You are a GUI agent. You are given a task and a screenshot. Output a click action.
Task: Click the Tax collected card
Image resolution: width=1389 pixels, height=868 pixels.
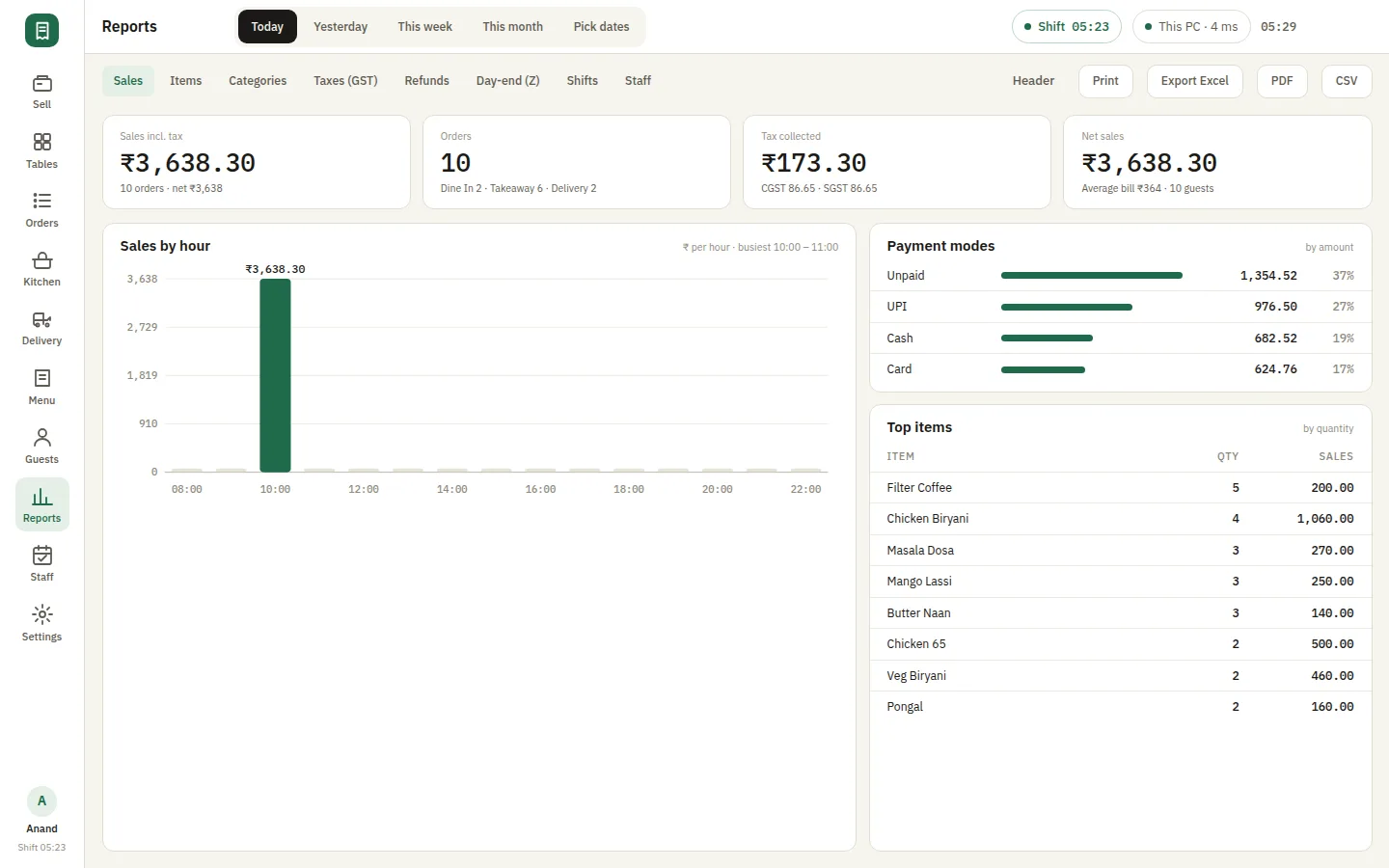(x=897, y=162)
